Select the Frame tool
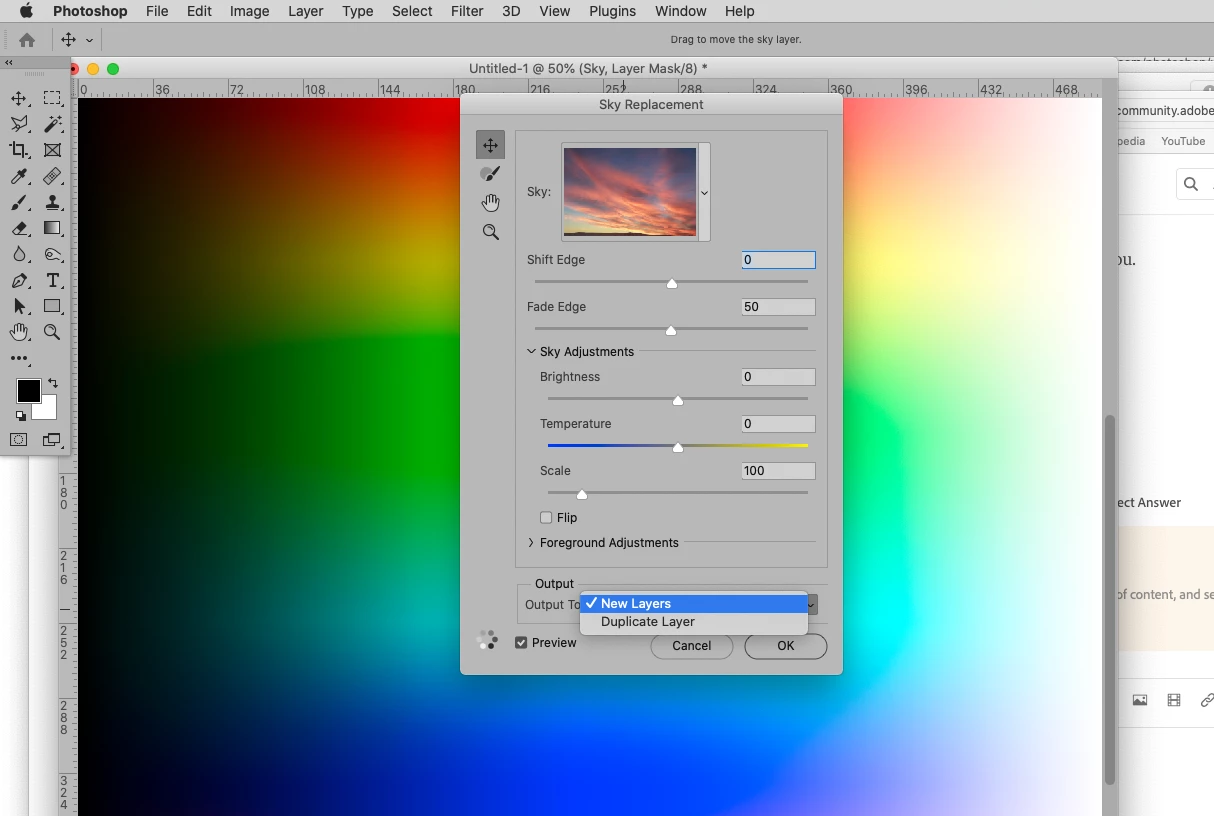 click(52, 150)
